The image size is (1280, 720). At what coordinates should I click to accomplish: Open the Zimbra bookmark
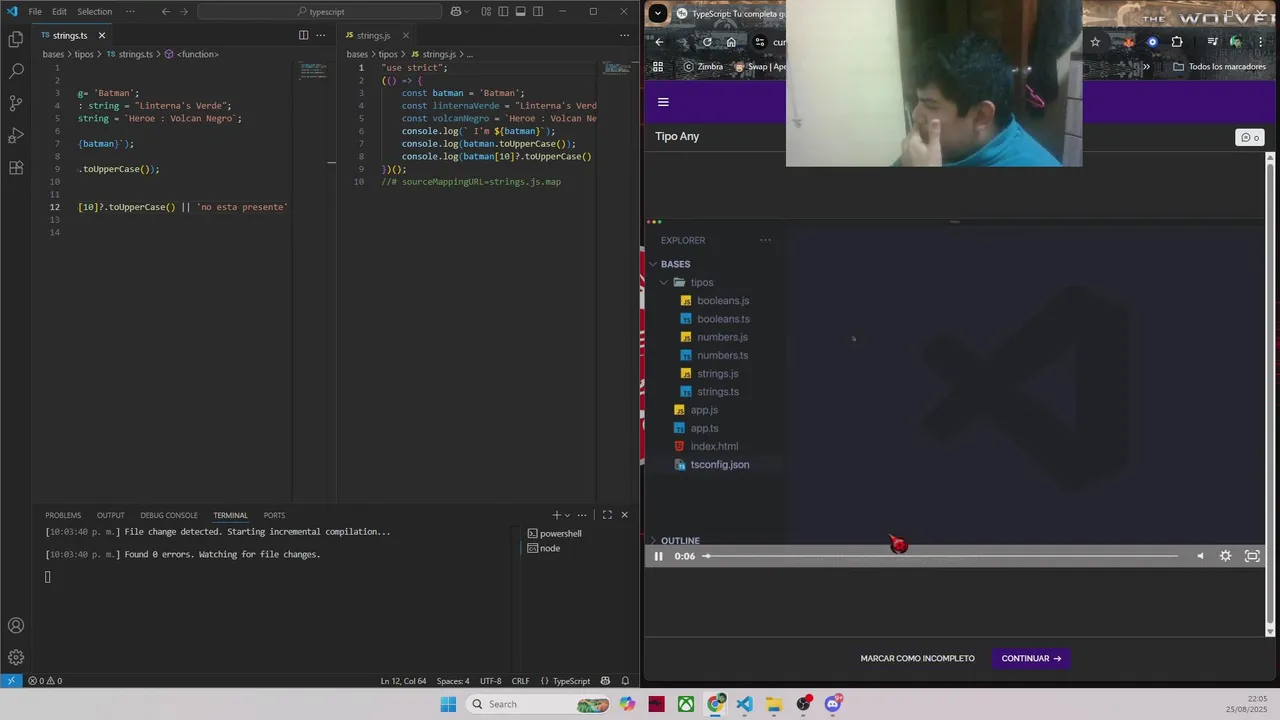tap(703, 67)
